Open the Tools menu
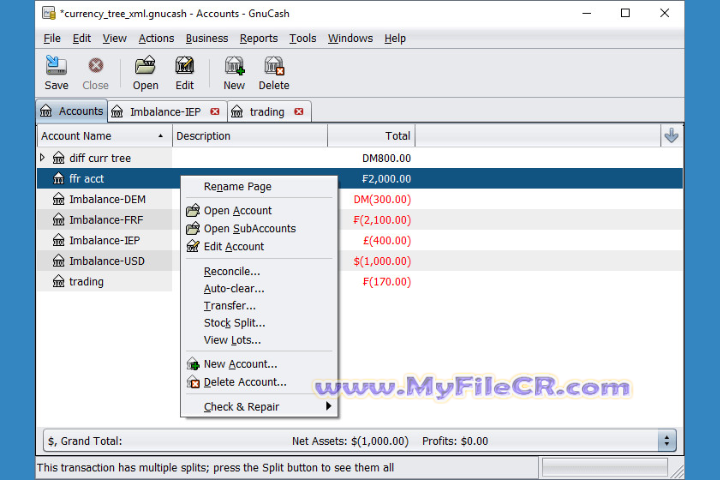The image size is (720, 480). pos(303,39)
